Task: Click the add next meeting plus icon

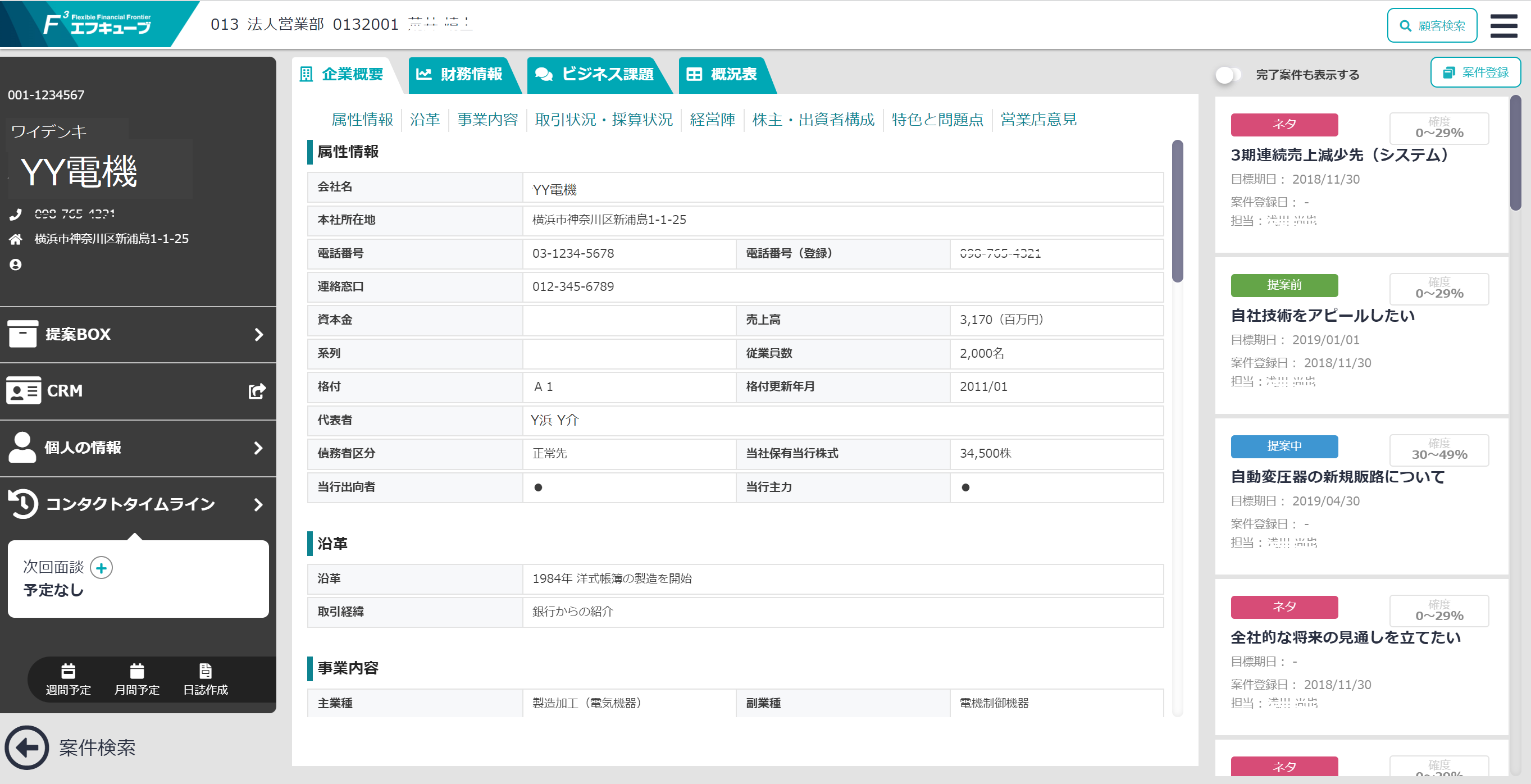Action: [102, 568]
